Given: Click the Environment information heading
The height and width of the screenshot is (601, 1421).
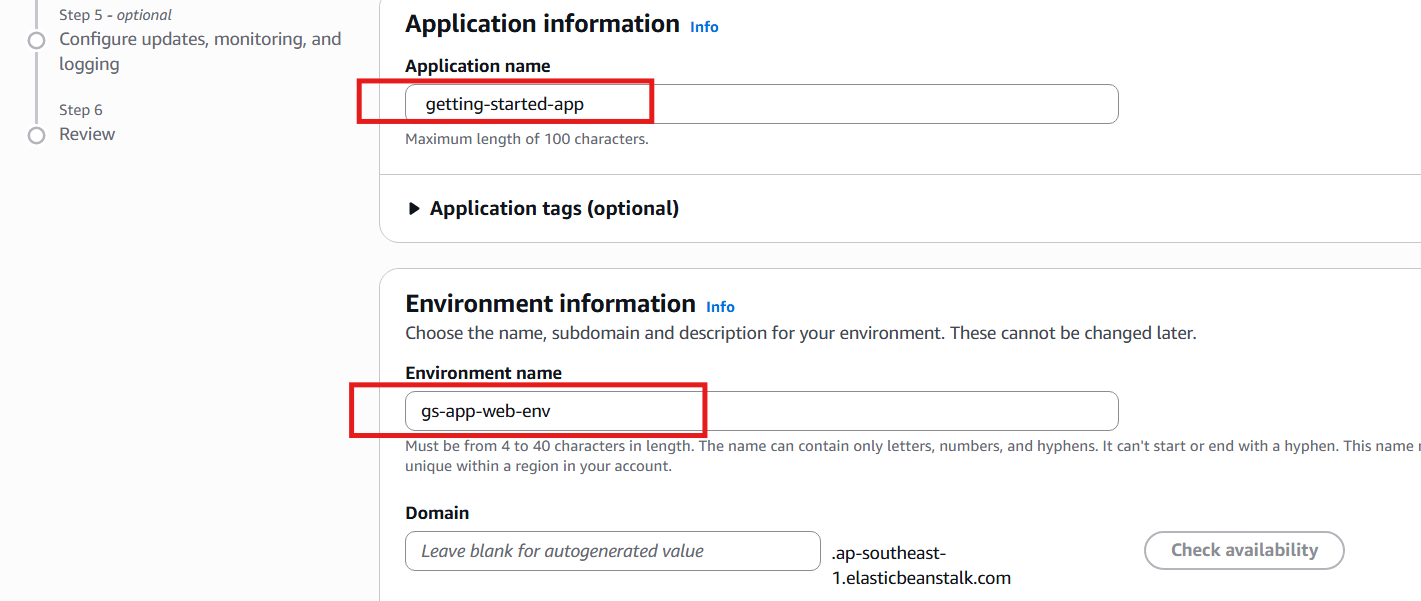Looking at the screenshot, I should pyautogui.click(x=550, y=304).
